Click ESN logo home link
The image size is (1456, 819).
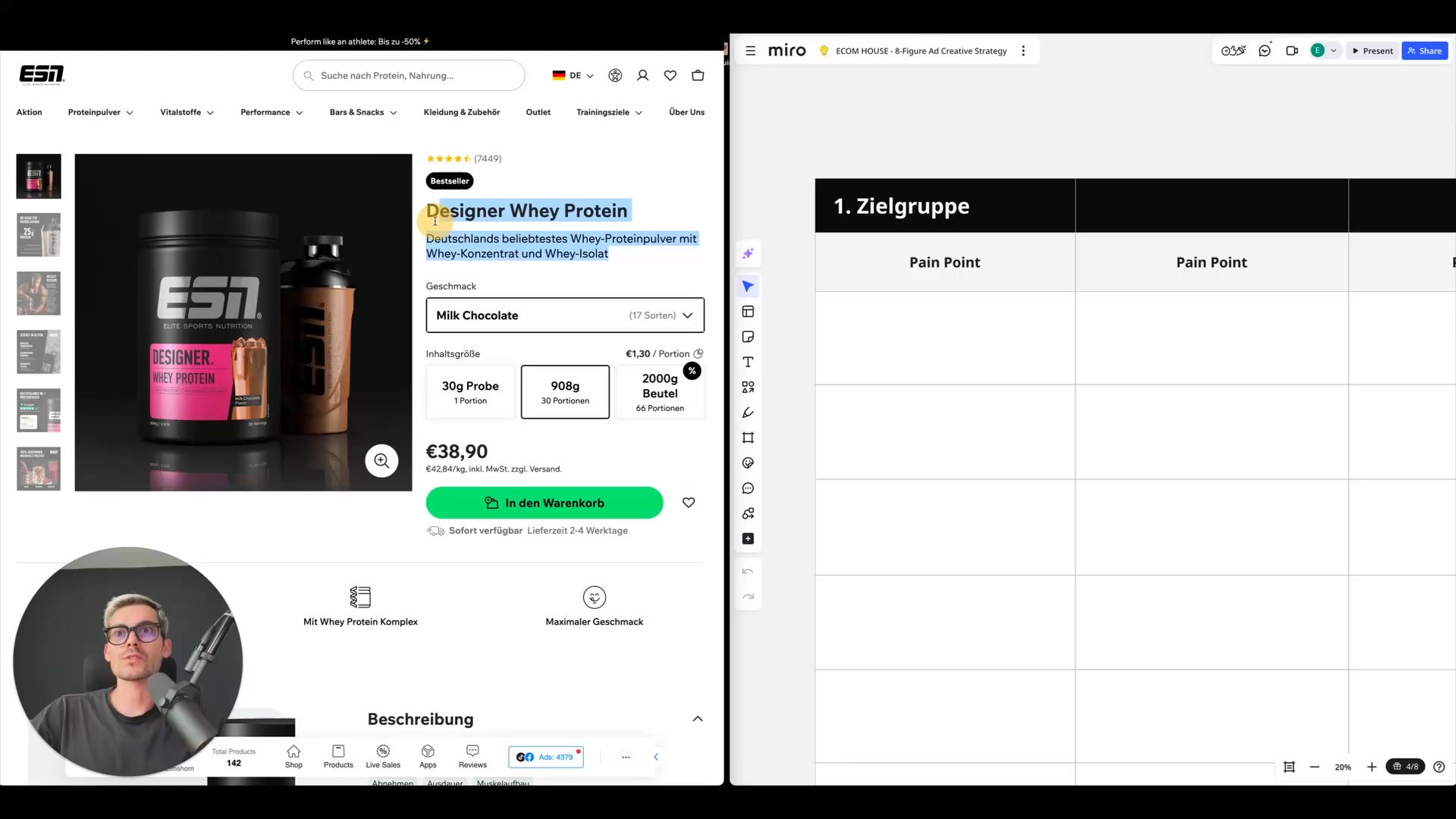click(x=42, y=74)
